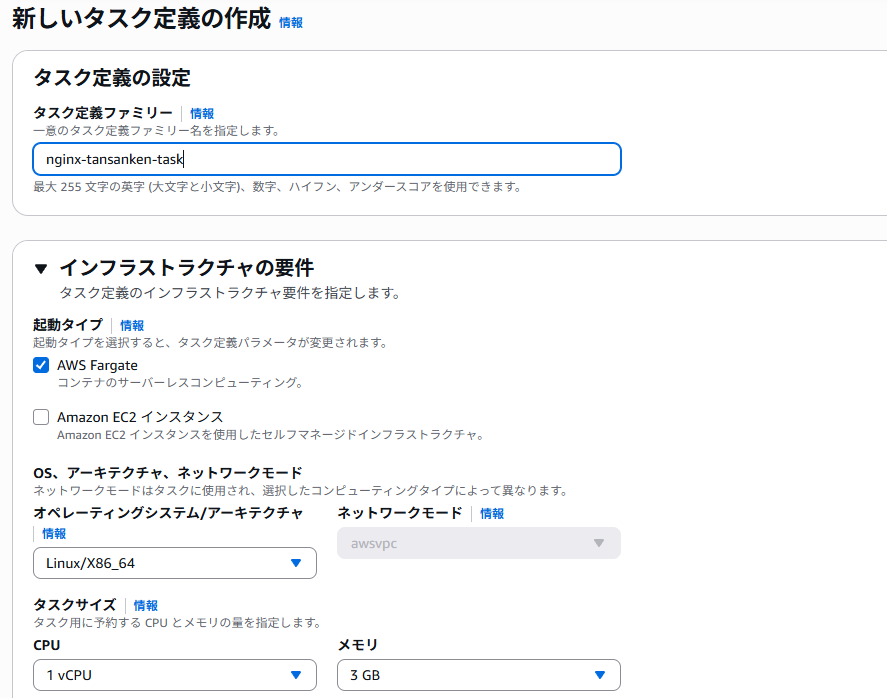Open 情報 link under オペレーティングシステム/アーキテクチャ label
The image size is (887, 698).
pyautogui.click(x=54, y=534)
